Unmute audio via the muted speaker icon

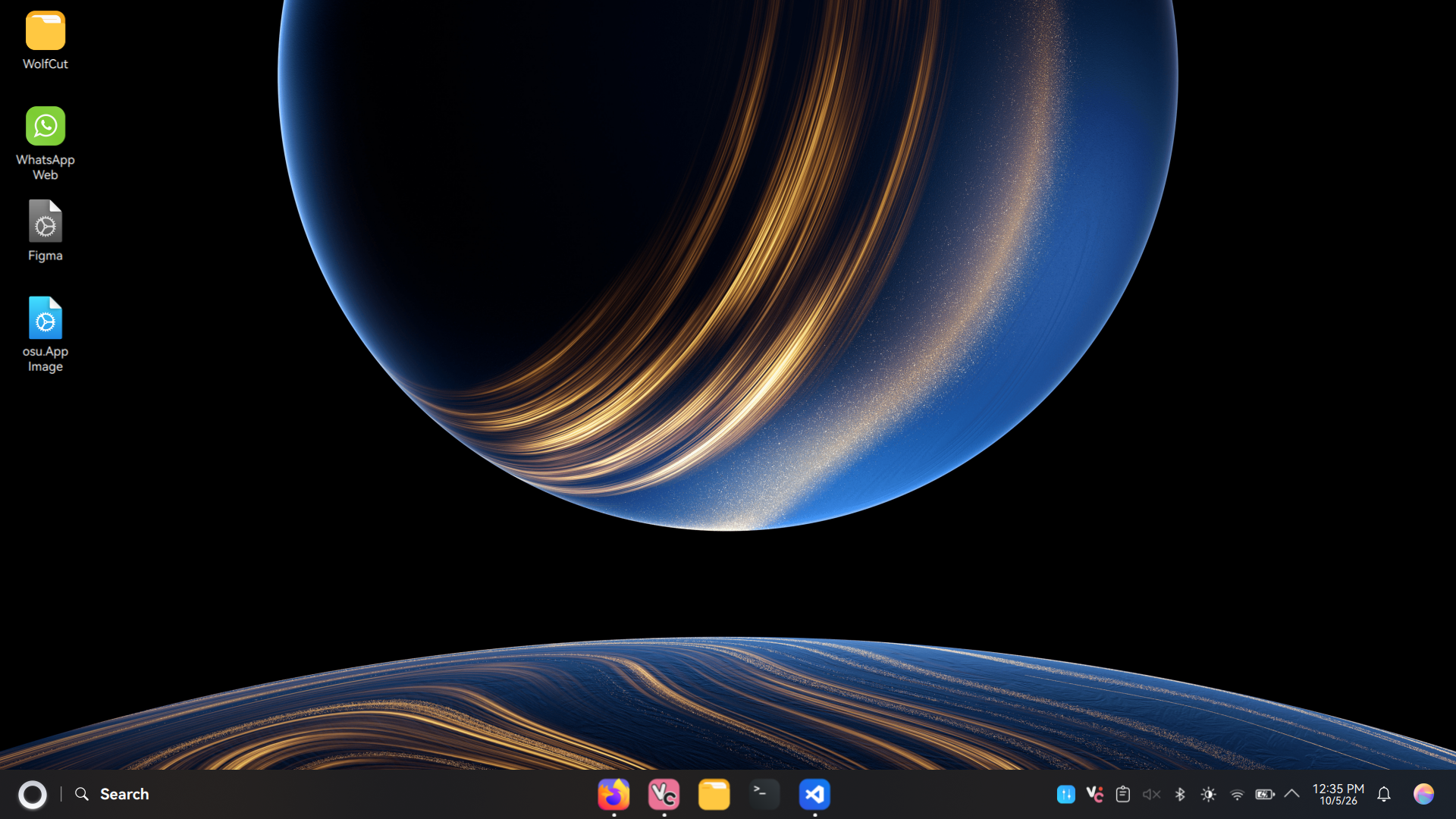pyautogui.click(x=1151, y=794)
